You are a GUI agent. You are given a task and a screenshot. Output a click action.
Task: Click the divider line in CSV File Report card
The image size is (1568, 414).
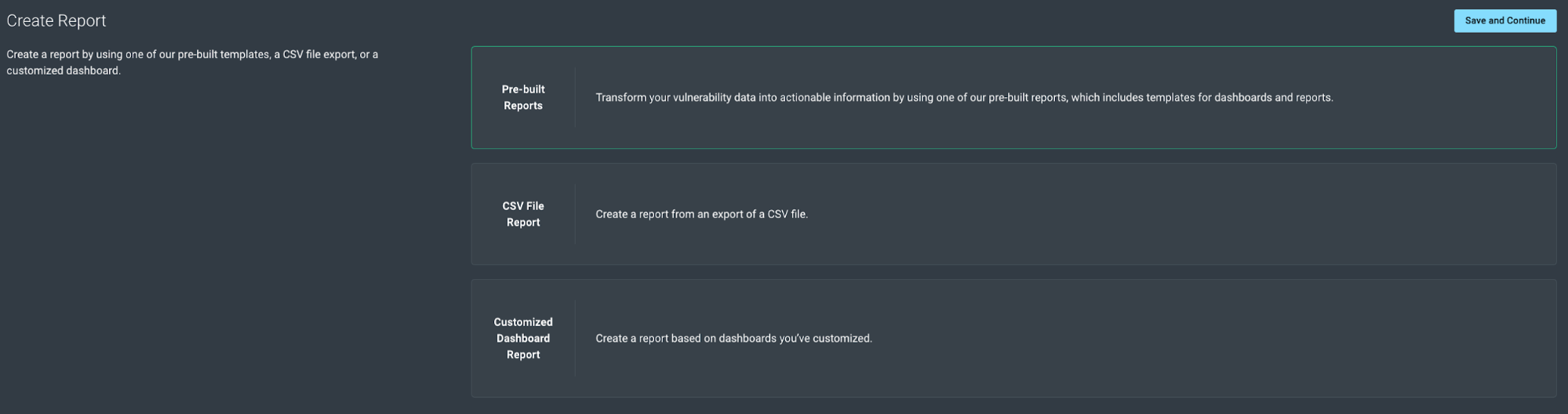point(575,214)
